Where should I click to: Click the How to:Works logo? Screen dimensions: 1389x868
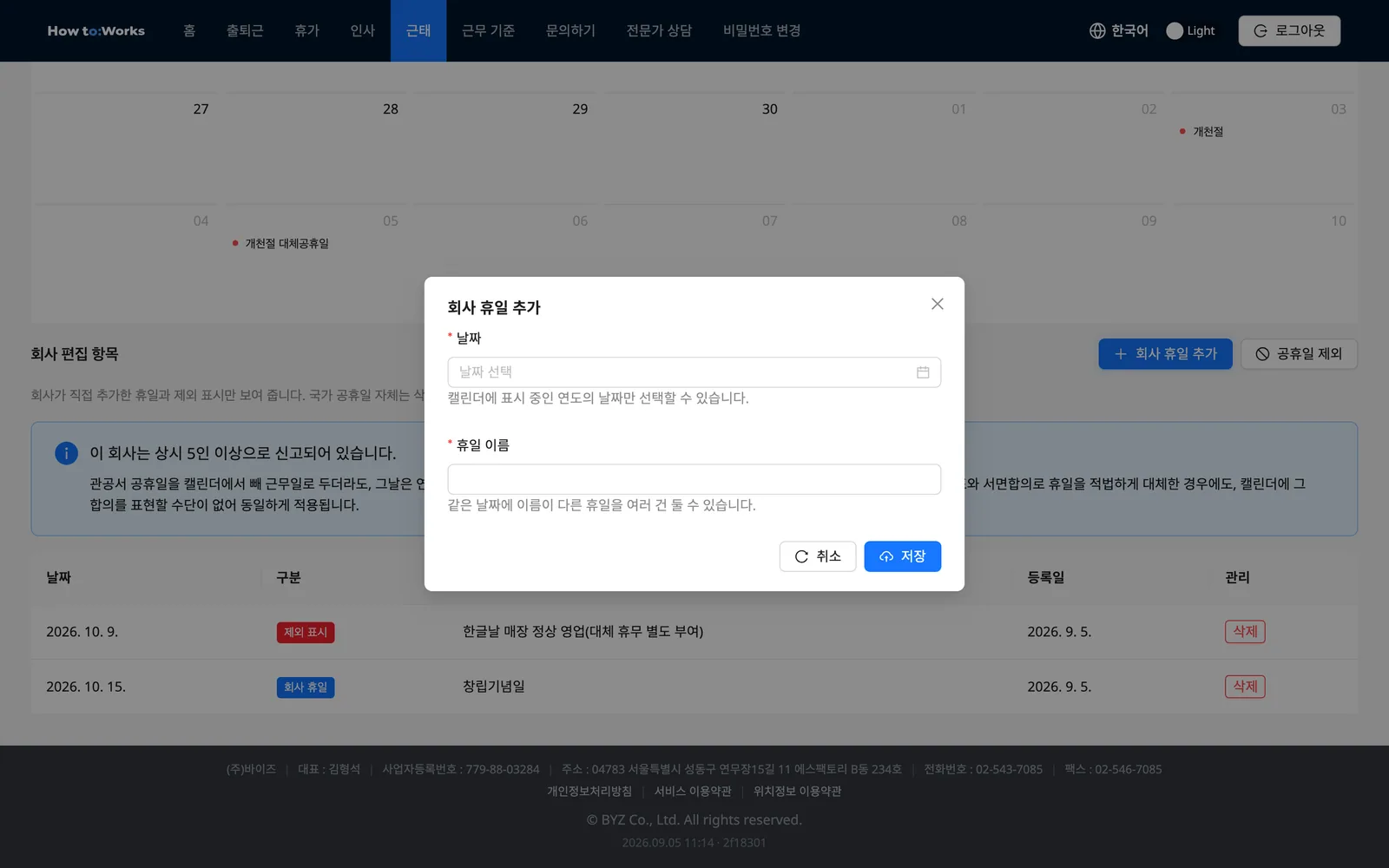coord(96,30)
